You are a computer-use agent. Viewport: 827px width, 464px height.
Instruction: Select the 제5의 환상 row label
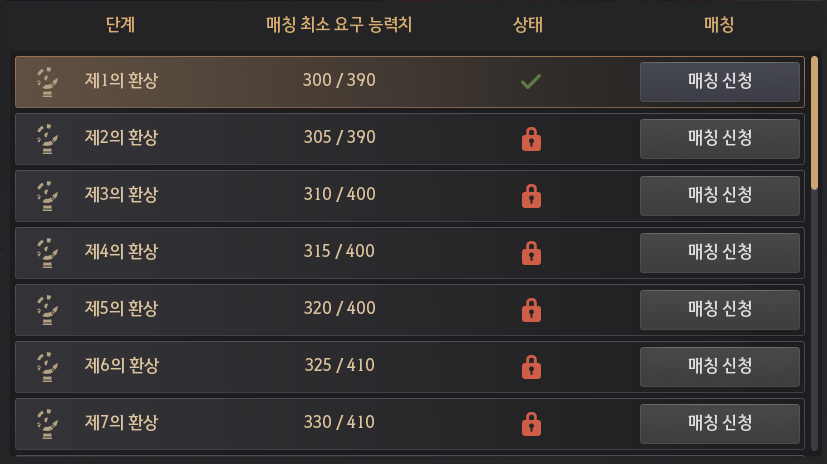(121, 309)
